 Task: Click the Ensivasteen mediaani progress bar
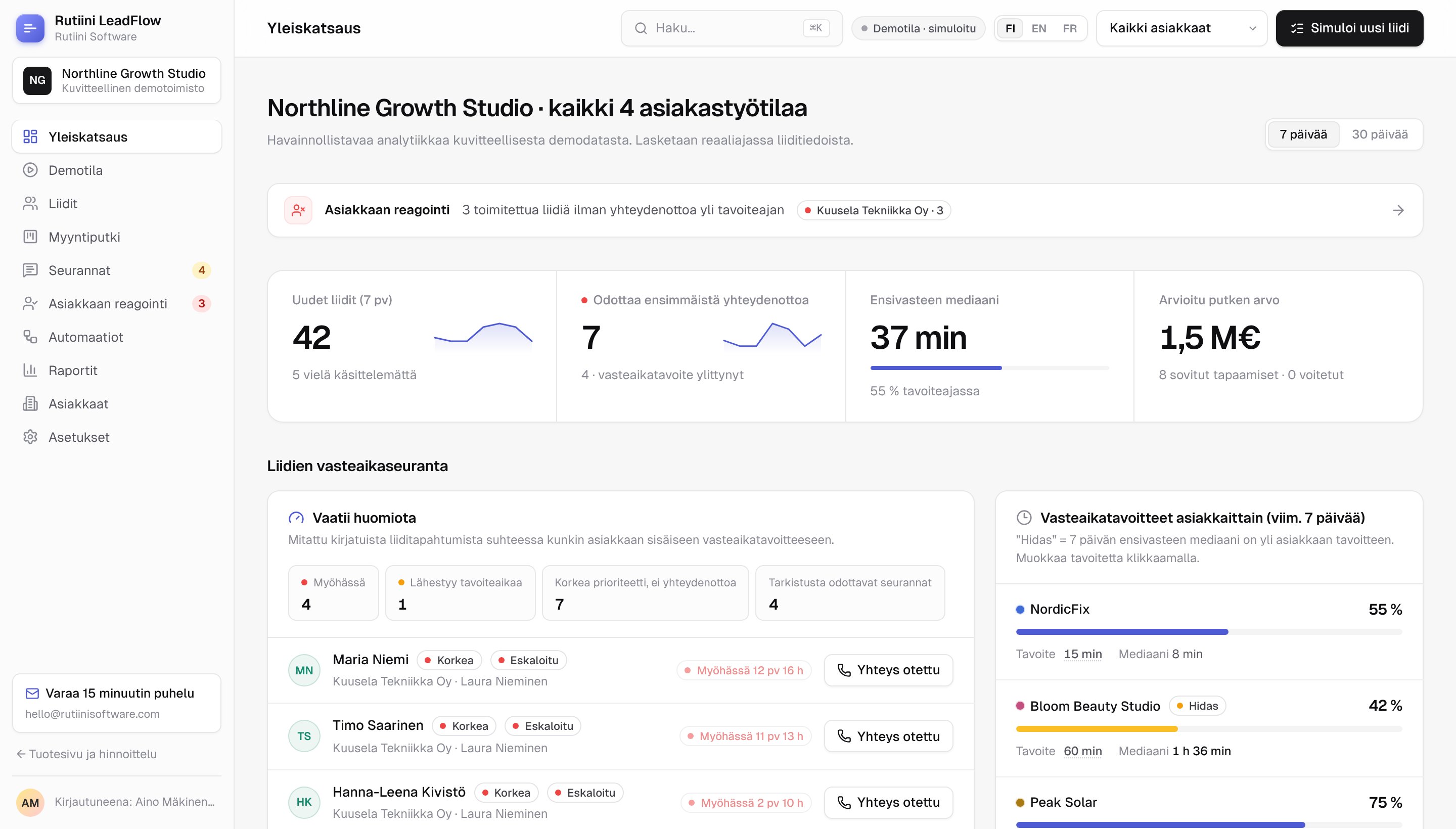989,368
